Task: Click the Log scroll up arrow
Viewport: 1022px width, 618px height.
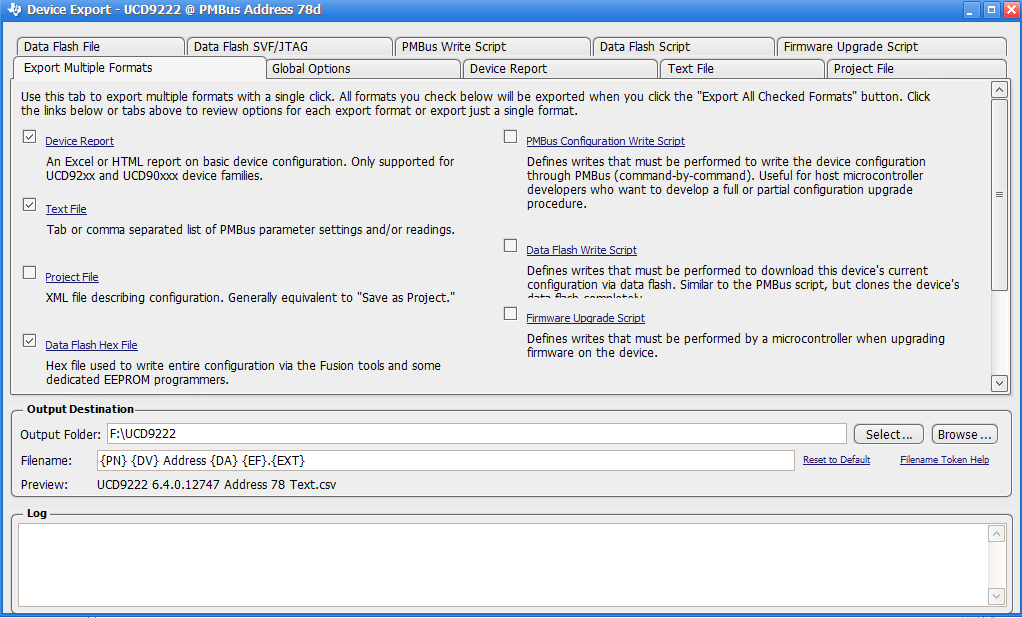Action: pos(997,534)
